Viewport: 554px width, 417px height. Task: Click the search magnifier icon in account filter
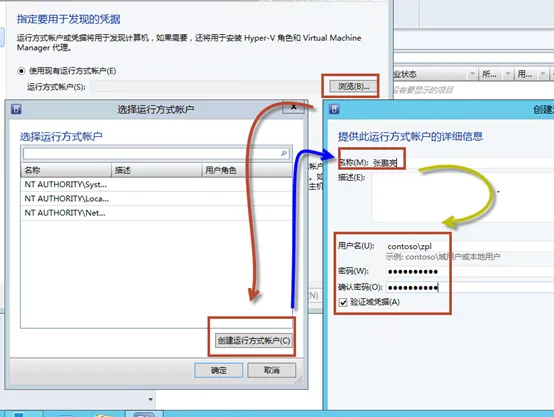coord(284,153)
